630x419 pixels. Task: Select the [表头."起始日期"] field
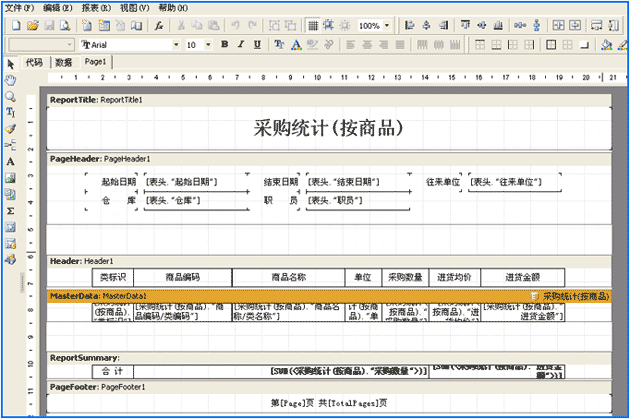click(x=196, y=183)
